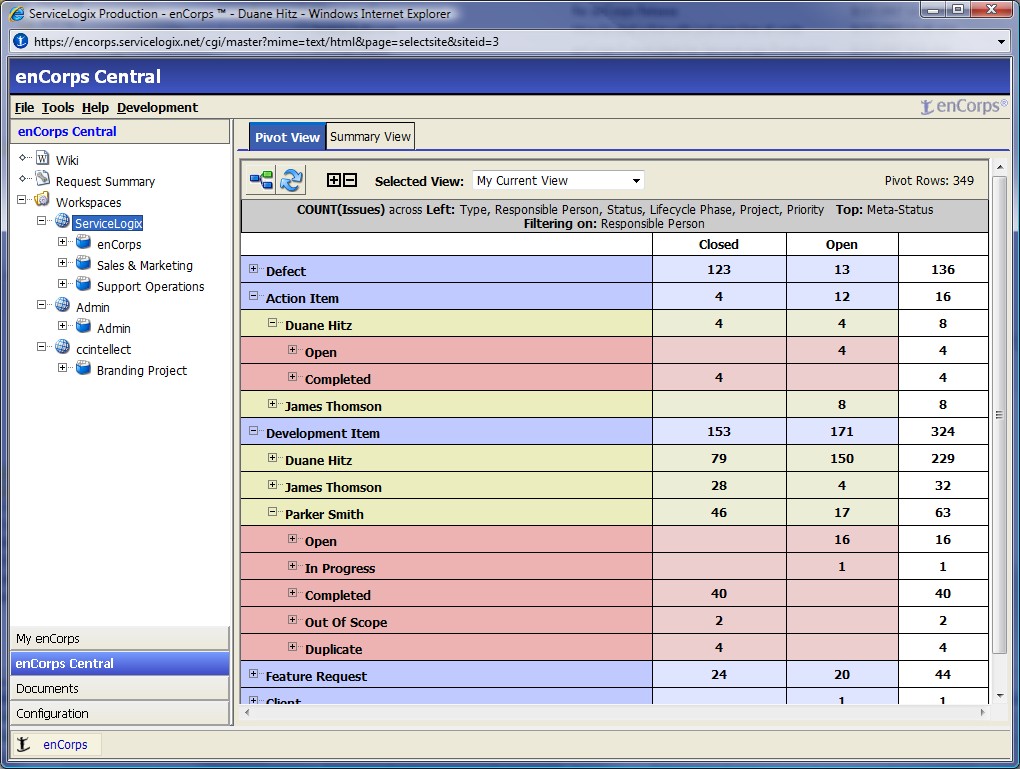Image resolution: width=1020 pixels, height=769 pixels.
Task: Select the Sales & Marketing workspace
Action: click(x=144, y=265)
